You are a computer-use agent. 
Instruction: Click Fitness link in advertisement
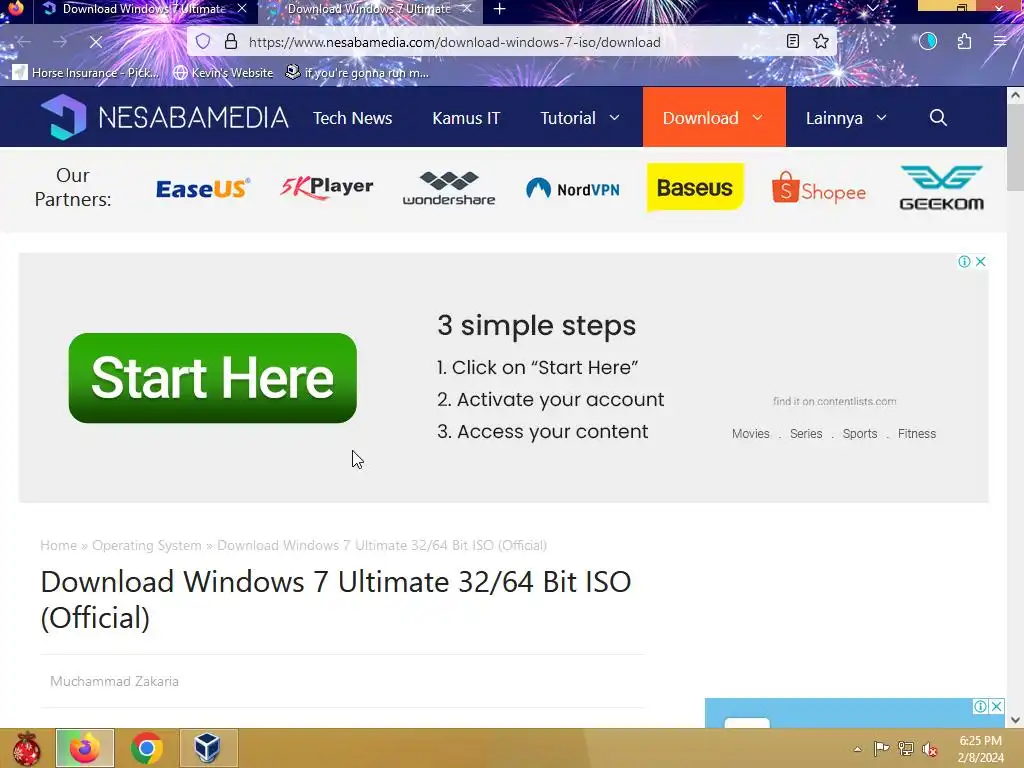pos(916,434)
